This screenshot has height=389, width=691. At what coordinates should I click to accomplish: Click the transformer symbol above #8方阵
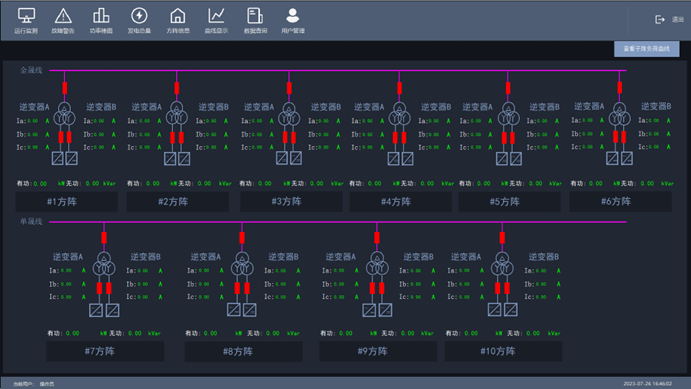pos(242,264)
